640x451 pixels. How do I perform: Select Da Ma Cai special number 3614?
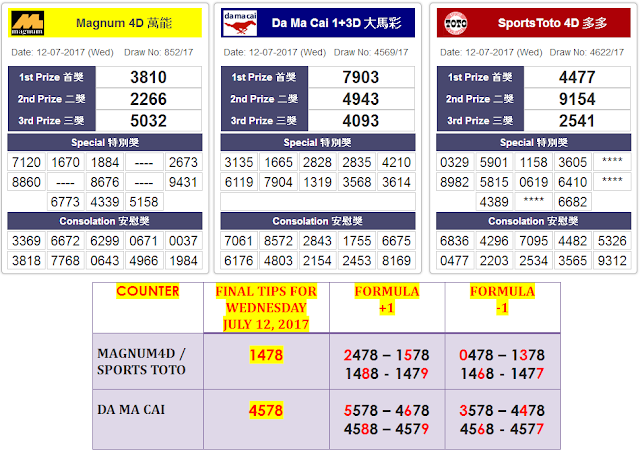point(396,182)
